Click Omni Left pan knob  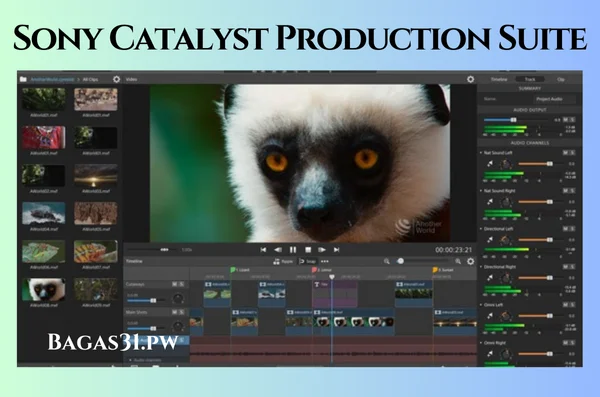tap(506, 316)
